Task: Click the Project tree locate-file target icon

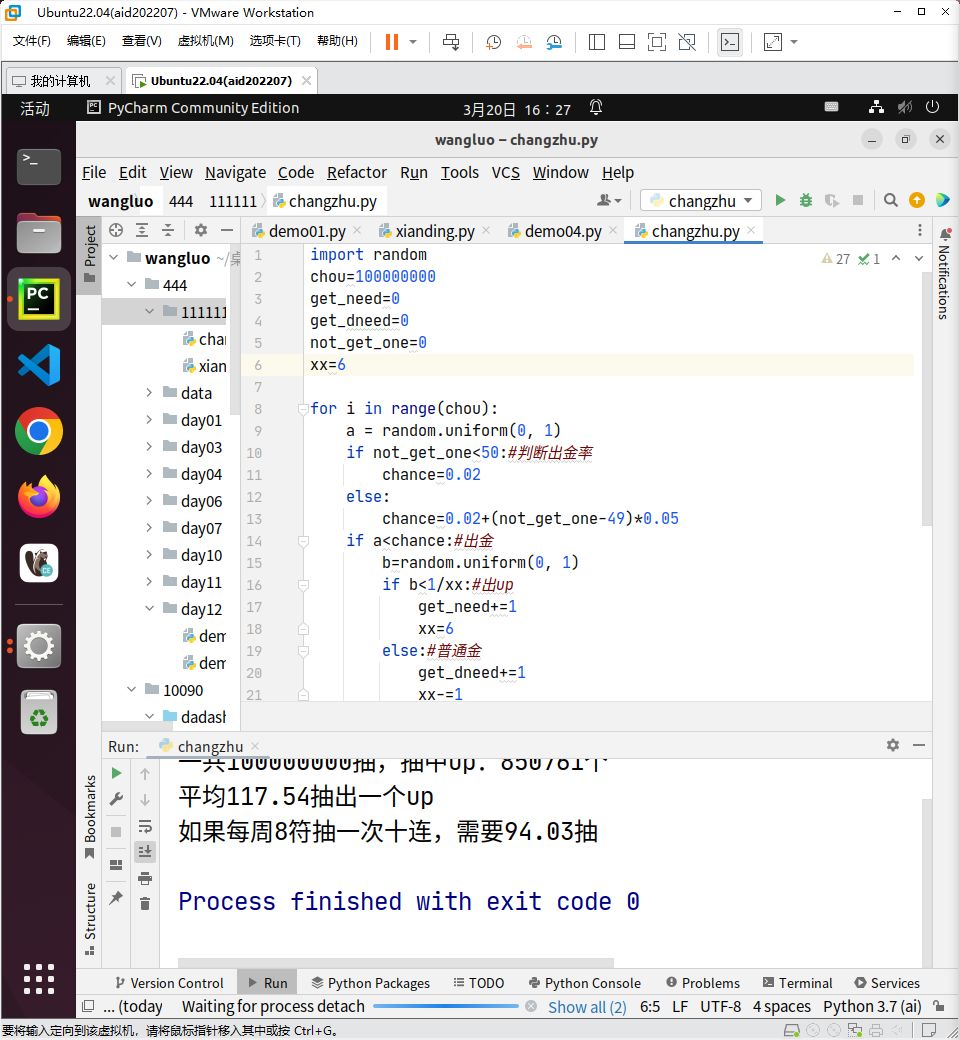Action: tap(116, 230)
